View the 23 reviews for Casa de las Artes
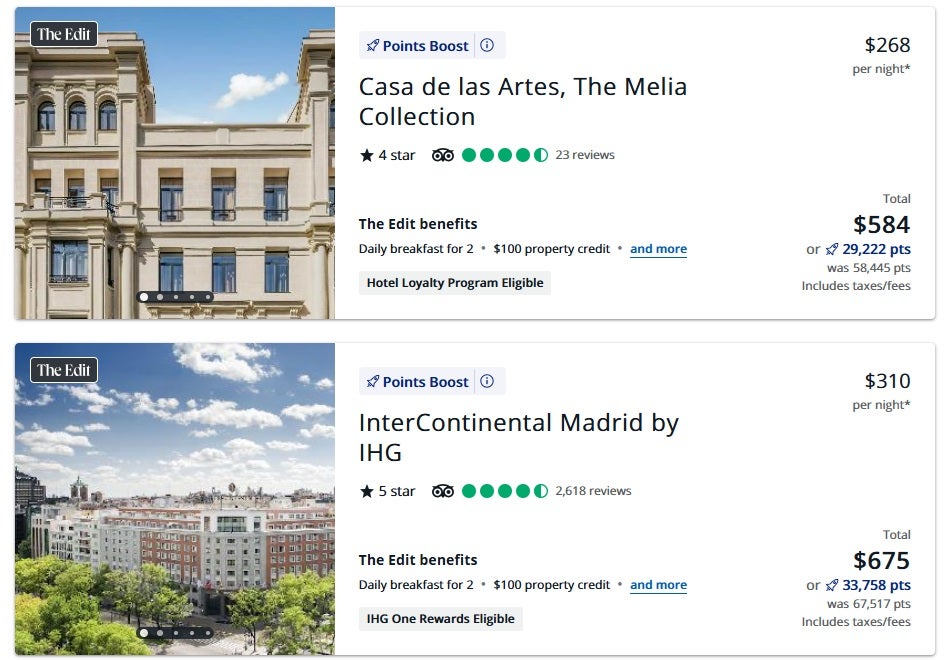This screenshot has width=946, height=660. click(x=585, y=155)
